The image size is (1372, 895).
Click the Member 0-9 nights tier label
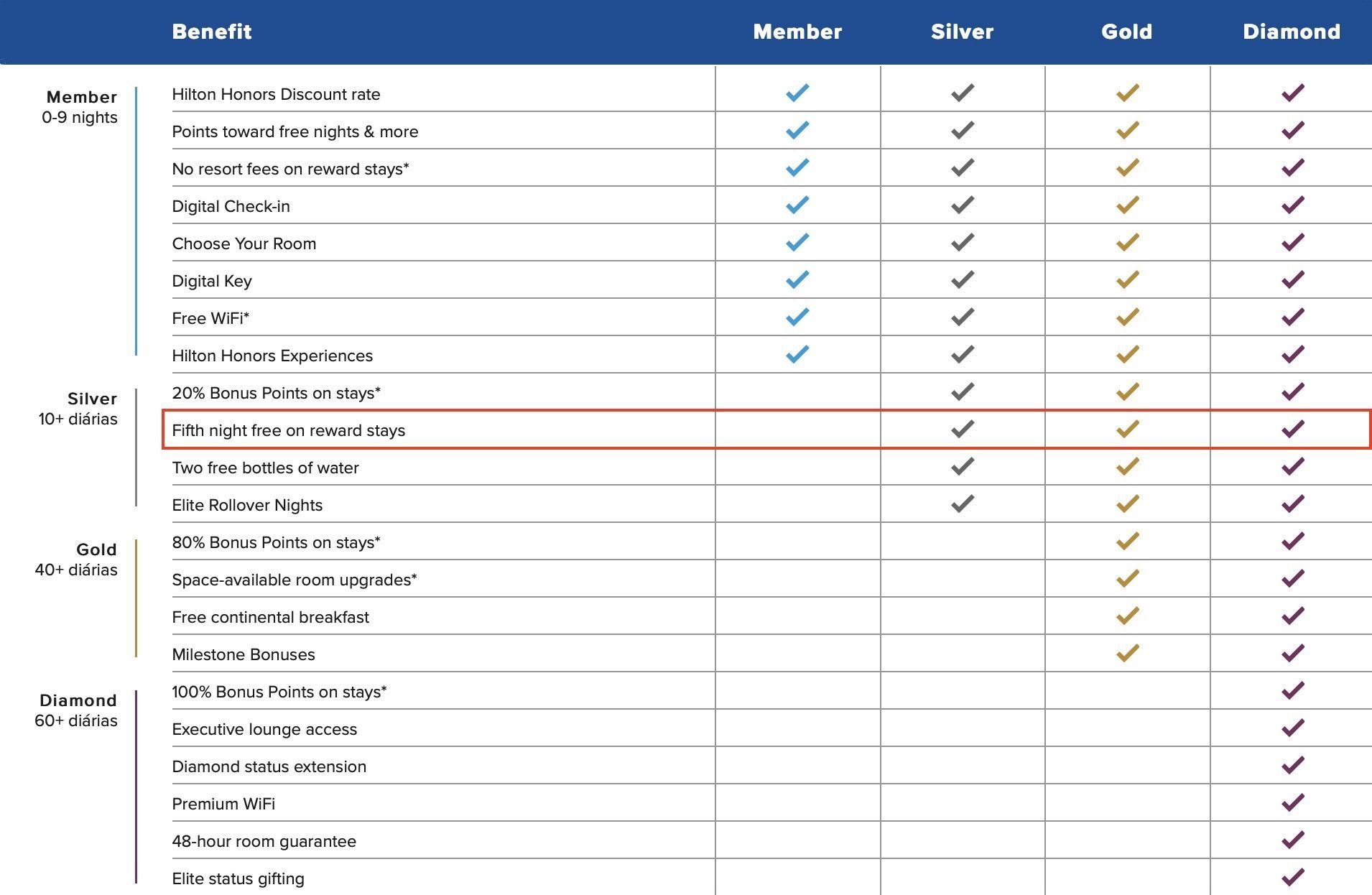click(80, 107)
